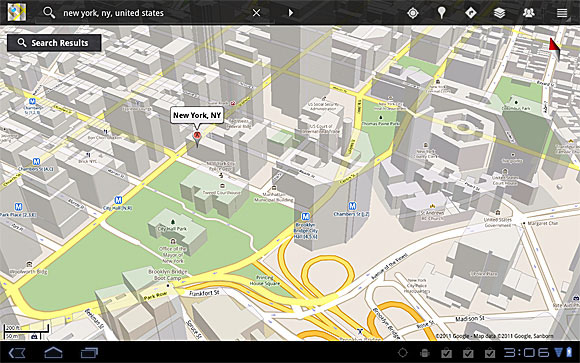Open the map Layers icon
580x363 pixels.
point(499,13)
